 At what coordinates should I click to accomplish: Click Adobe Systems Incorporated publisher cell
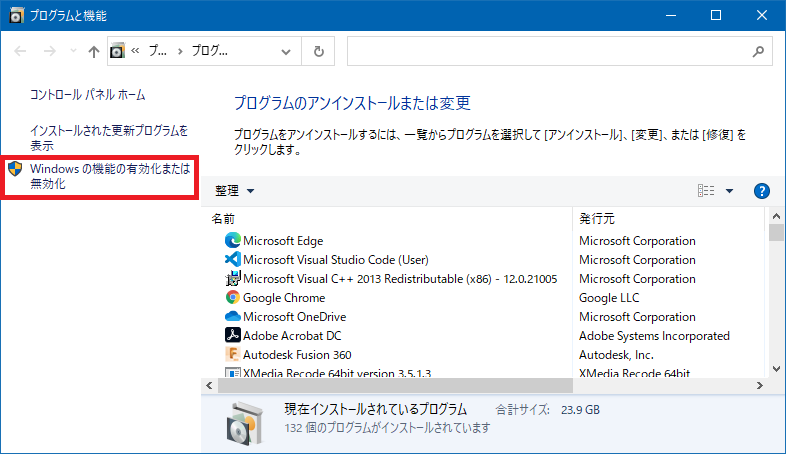click(x=654, y=336)
